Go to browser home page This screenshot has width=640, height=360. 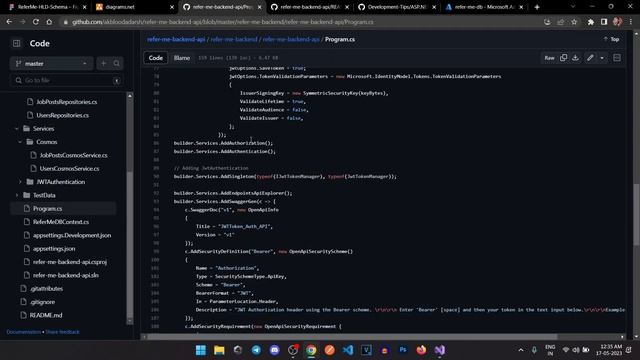[x=49, y=22]
